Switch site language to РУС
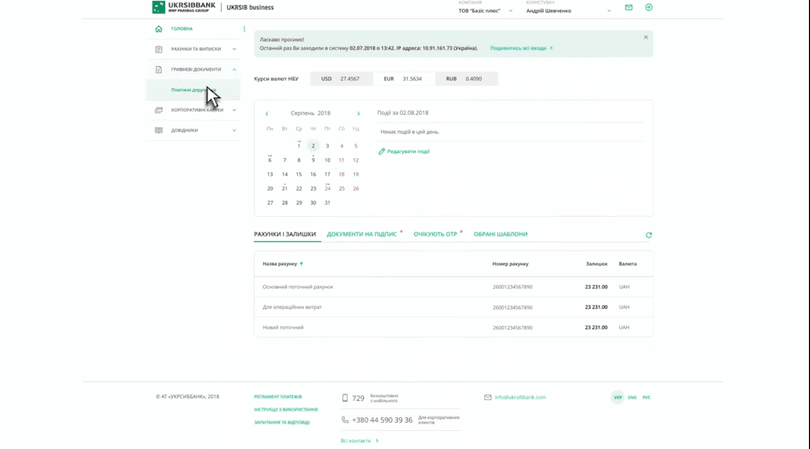810x449 pixels. 646,397
